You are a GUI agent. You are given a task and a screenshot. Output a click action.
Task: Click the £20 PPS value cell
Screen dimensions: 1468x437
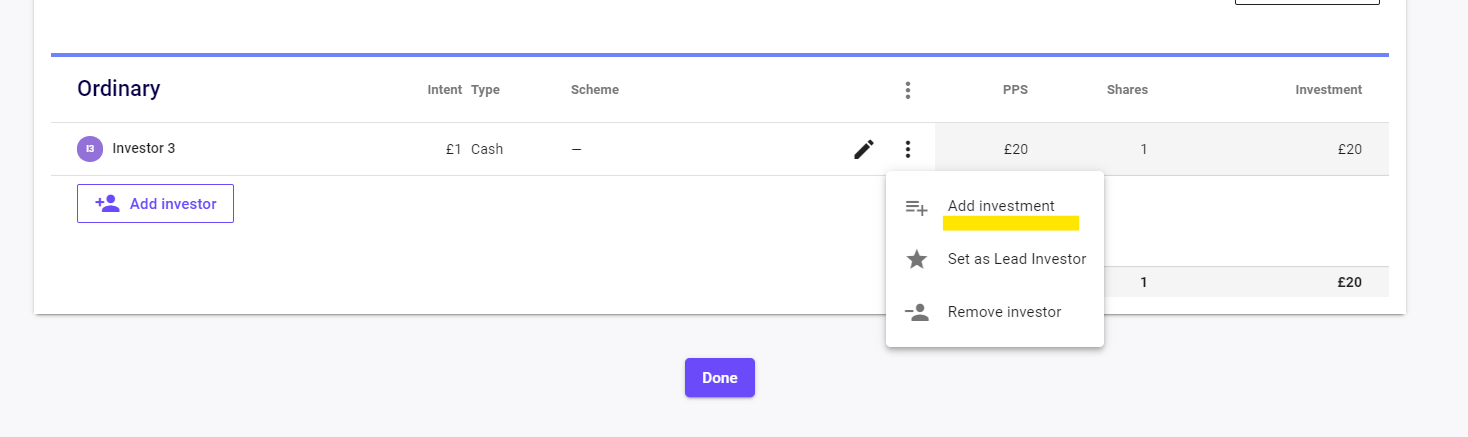click(x=1015, y=149)
